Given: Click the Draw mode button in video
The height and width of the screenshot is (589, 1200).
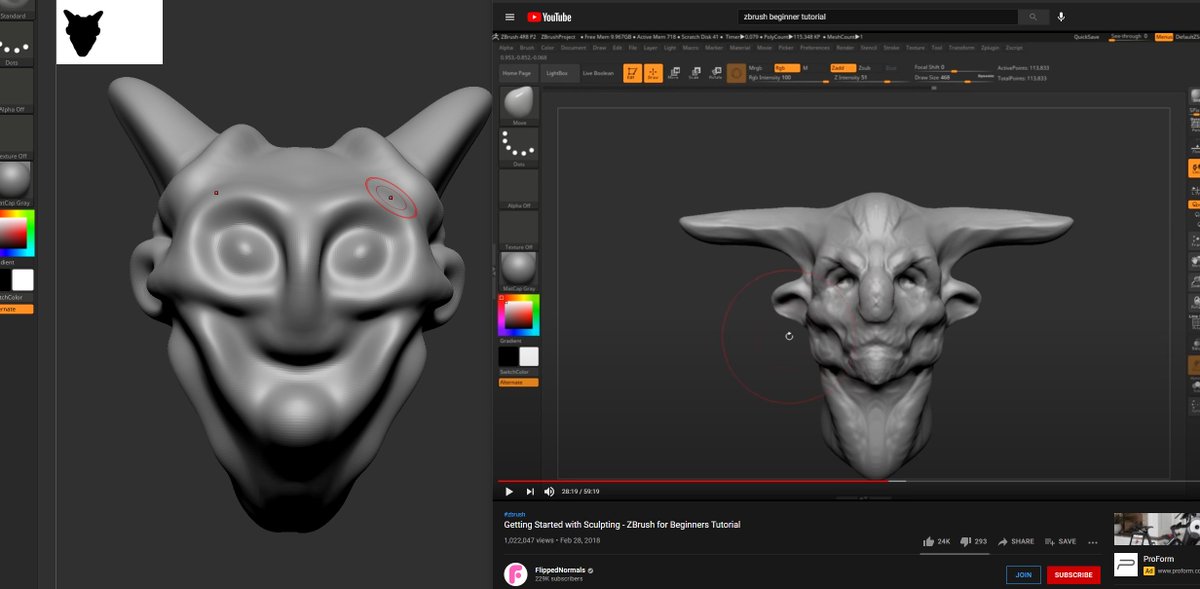Looking at the screenshot, I should (652, 73).
